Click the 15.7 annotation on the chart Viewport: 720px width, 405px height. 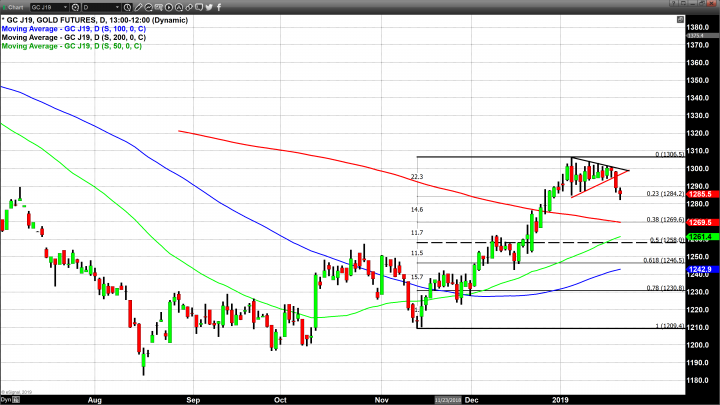pos(417,277)
